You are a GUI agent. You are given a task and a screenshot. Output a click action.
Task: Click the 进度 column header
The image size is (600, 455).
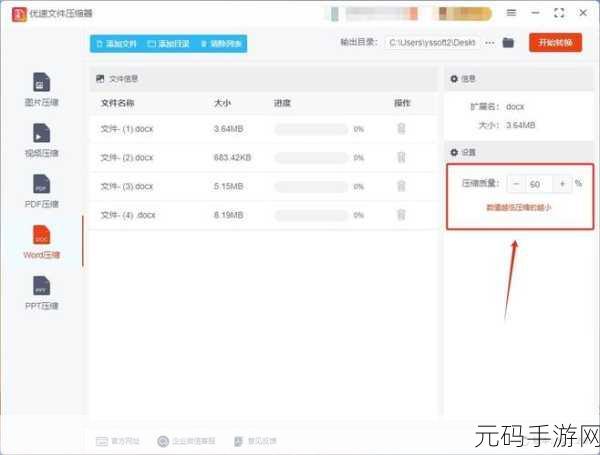(x=282, y=103)
